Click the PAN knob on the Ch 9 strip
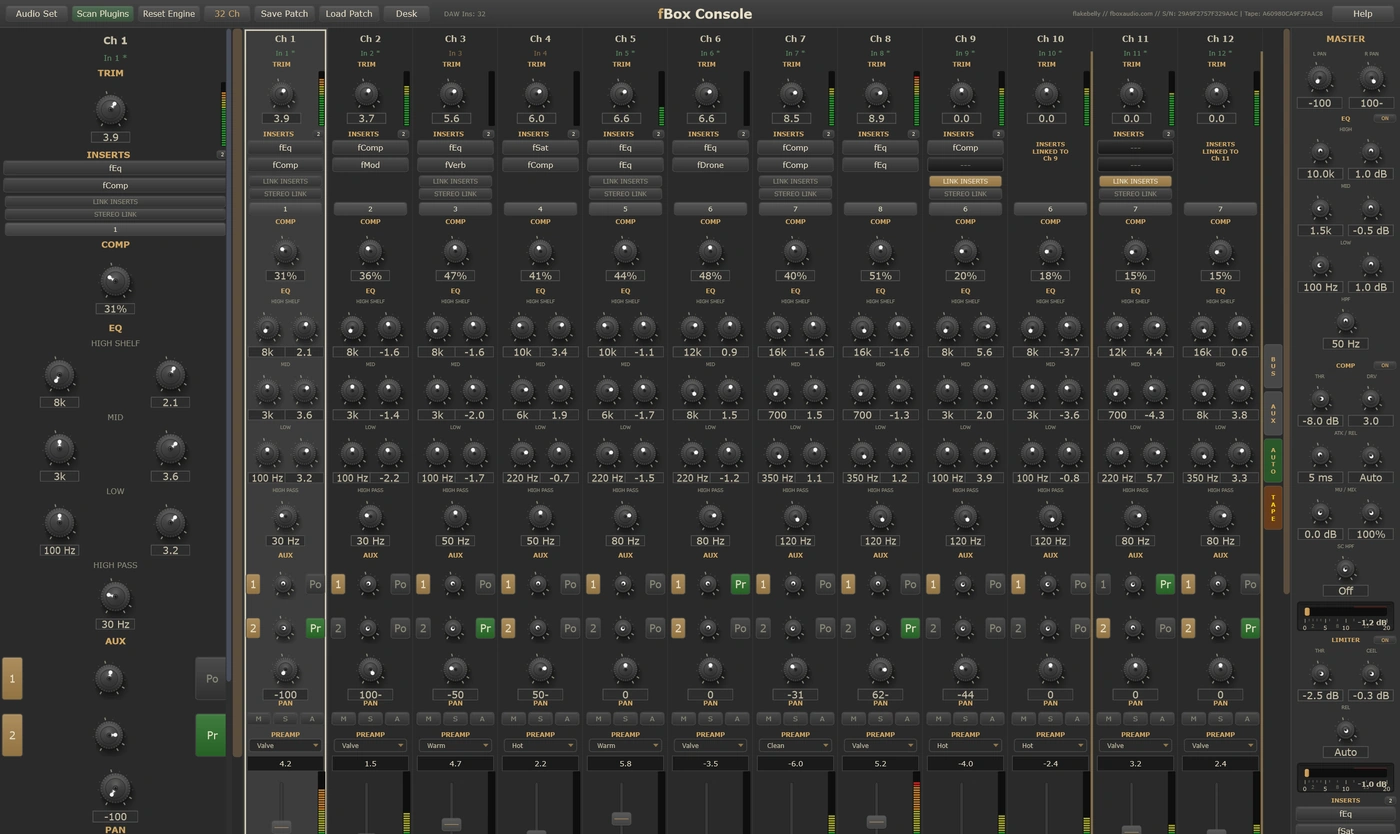The height and width of the screenshot is (834, 1400). tap(965, 670)
